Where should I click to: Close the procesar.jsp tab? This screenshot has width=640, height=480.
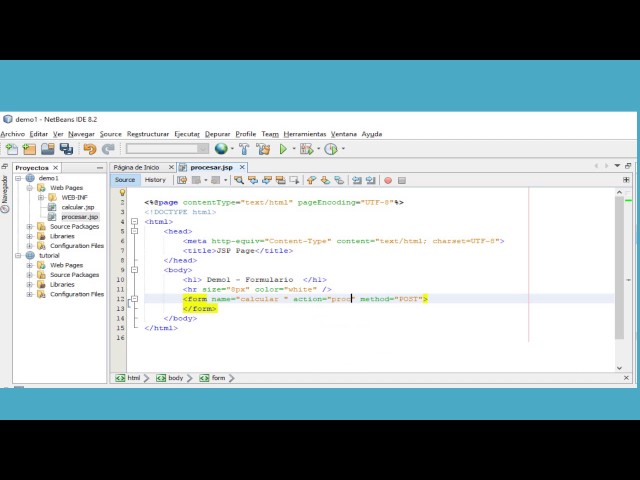tap(242, 167)
